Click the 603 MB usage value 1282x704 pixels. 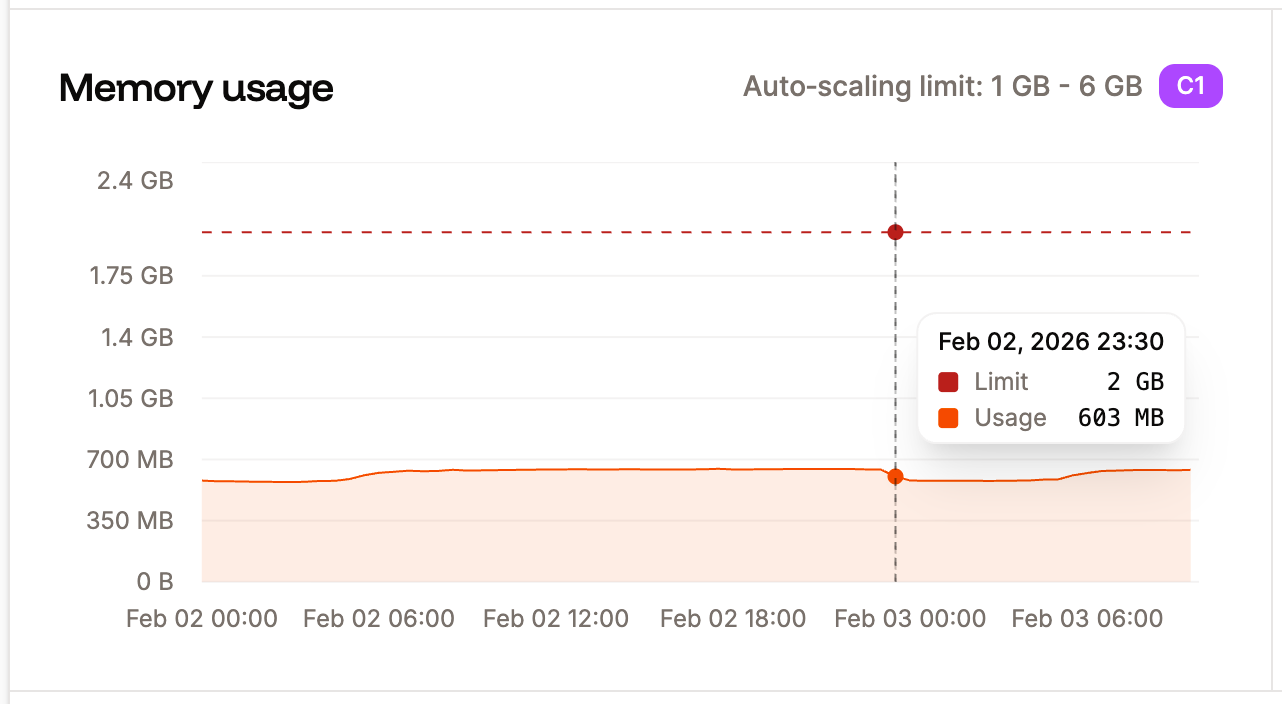click(1122, 418)
